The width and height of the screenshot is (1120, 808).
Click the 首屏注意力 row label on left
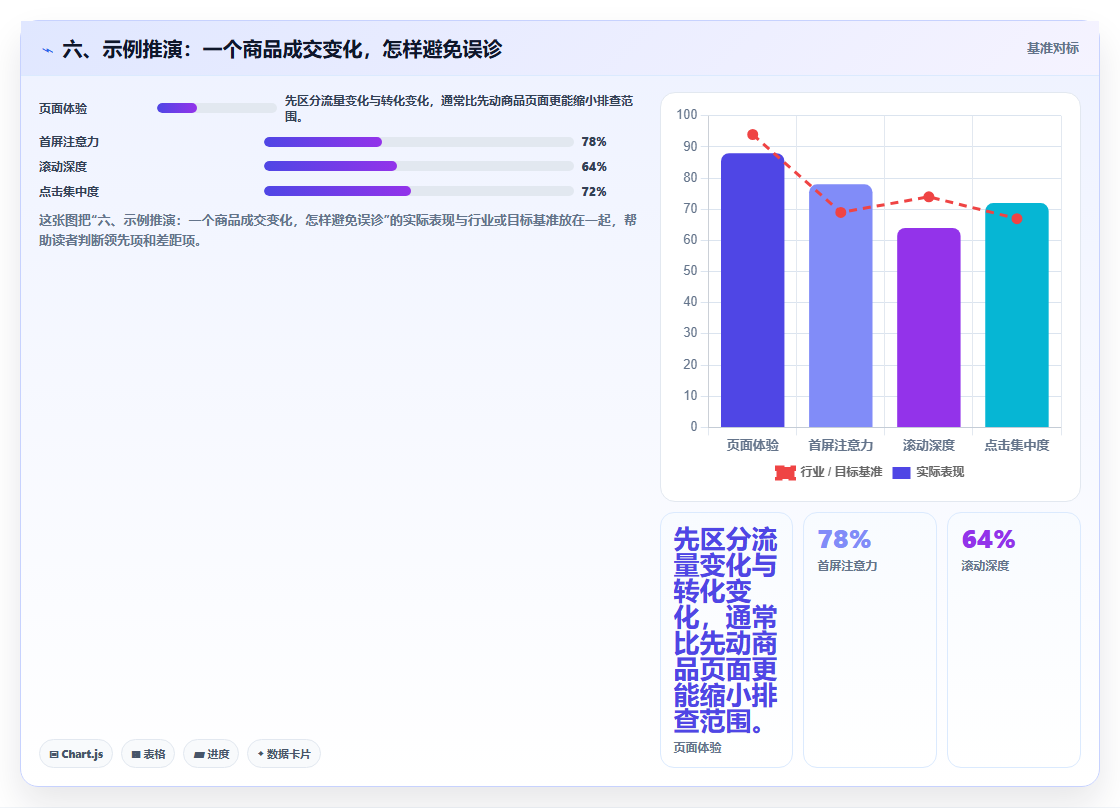69,141
